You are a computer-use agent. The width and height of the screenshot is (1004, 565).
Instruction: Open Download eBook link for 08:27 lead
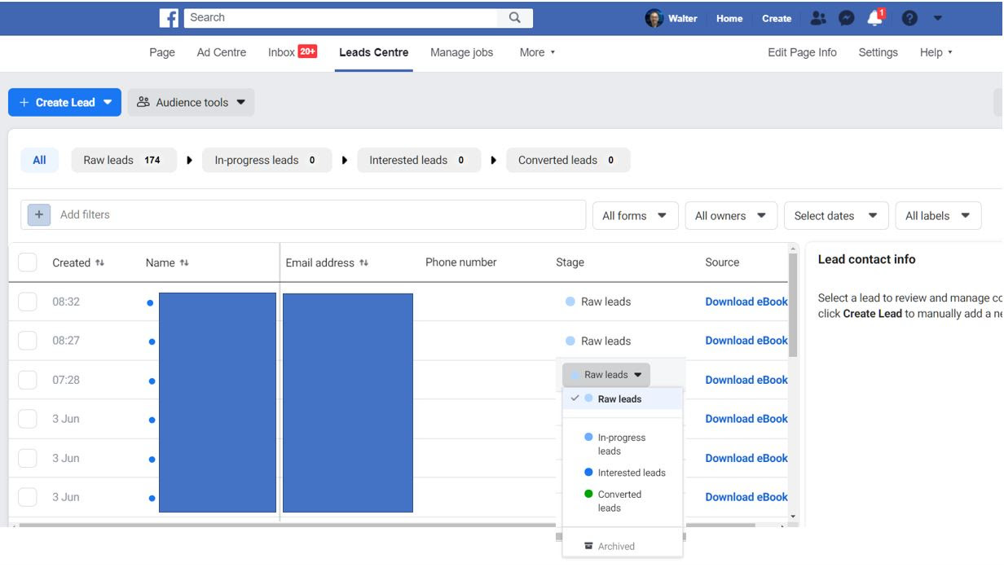point(746,341)
